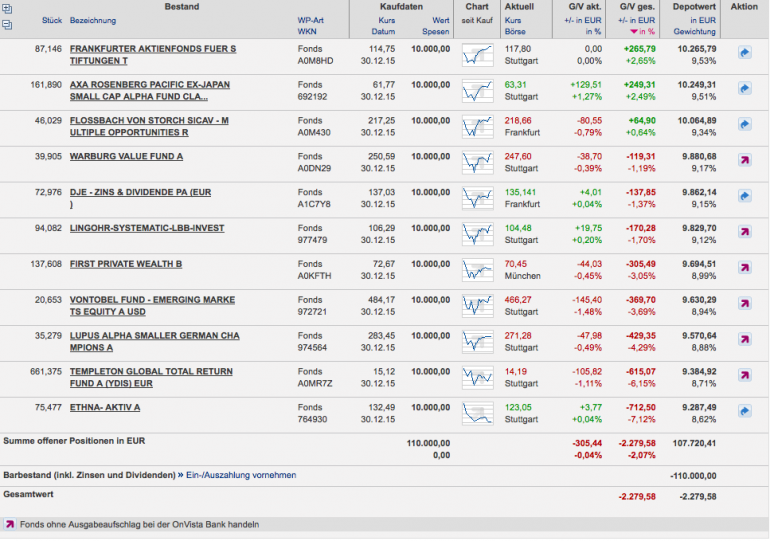
Task: Click blue action arrow for DJE Zins & Dividende
Action: [x=745, y=196]
